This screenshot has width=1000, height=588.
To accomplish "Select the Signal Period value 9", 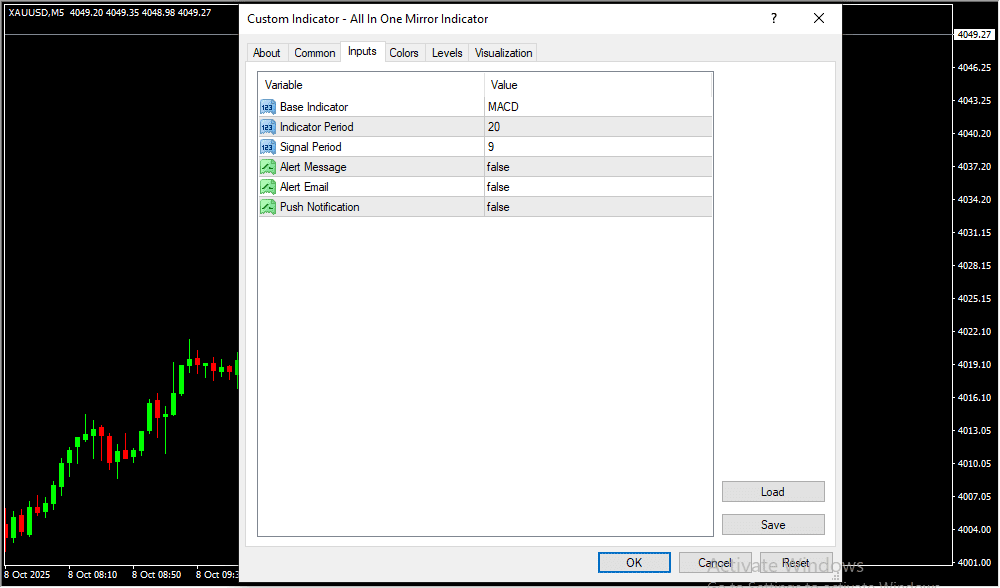I will pyautogui.click(x=491, y=147).
